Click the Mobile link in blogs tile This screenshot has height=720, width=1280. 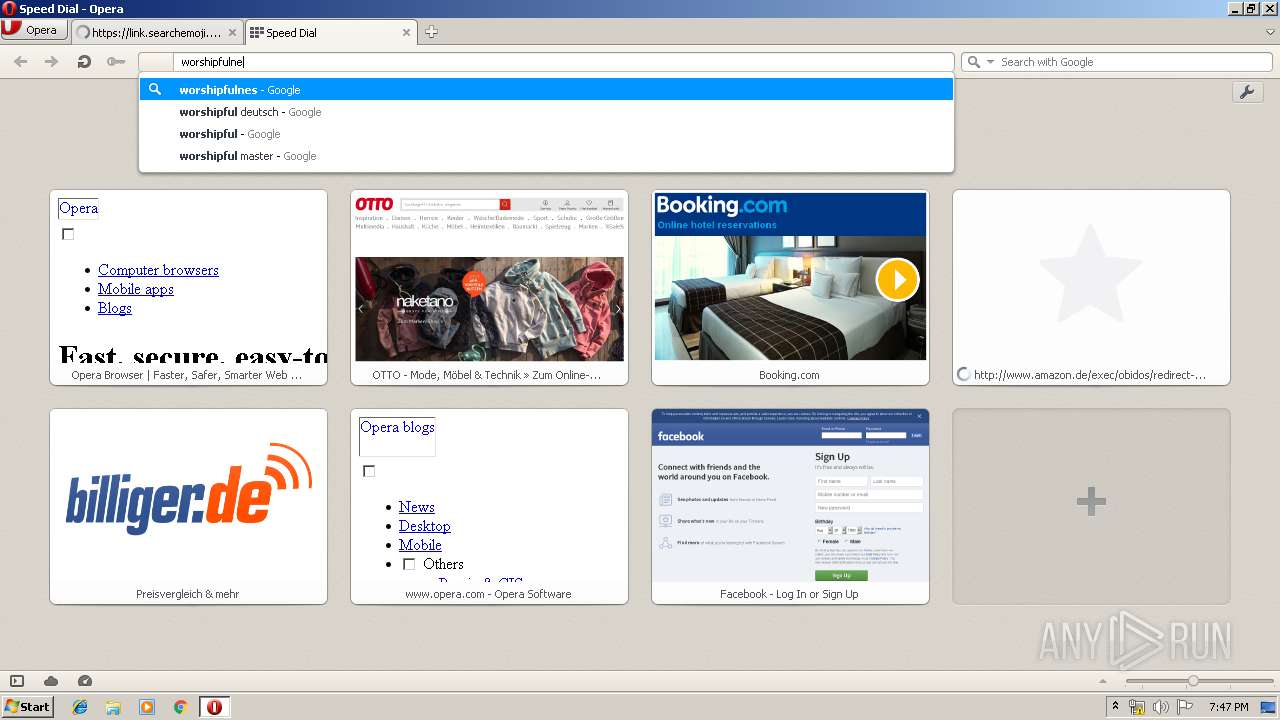click(x=420, y=545)
